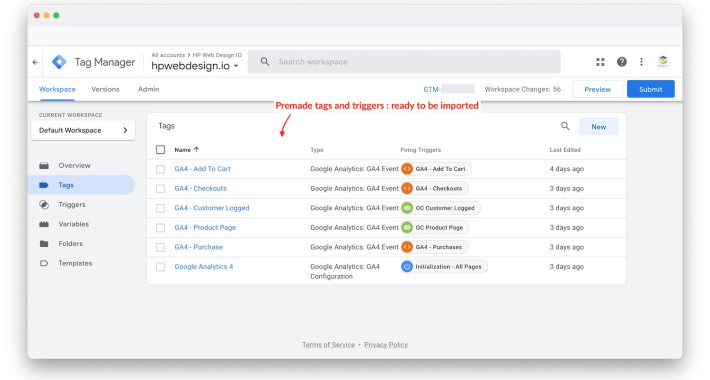Click inside the Search workspace field
Screen dimensions: 710x380
tap(404, 62)
